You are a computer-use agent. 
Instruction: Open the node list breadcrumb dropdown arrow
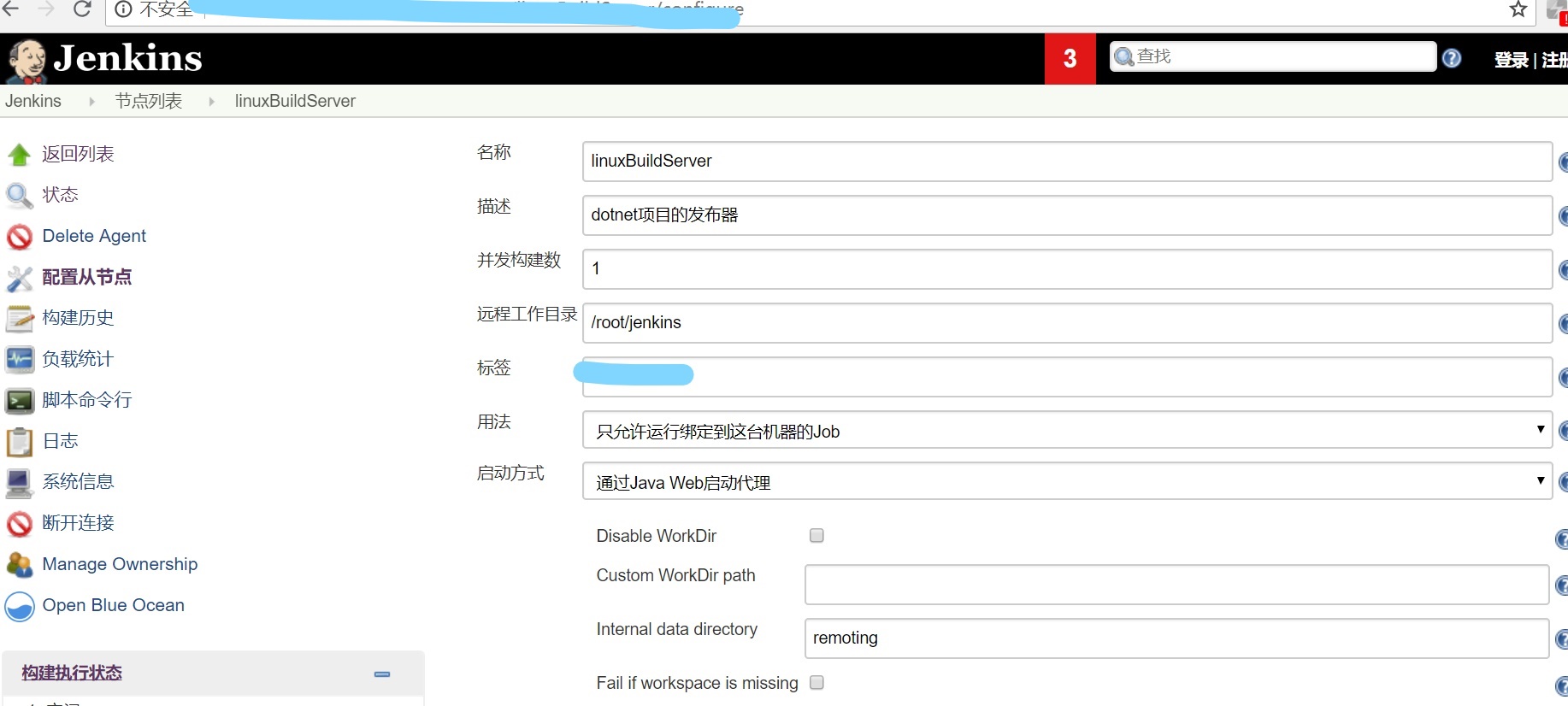click(211, 101)
